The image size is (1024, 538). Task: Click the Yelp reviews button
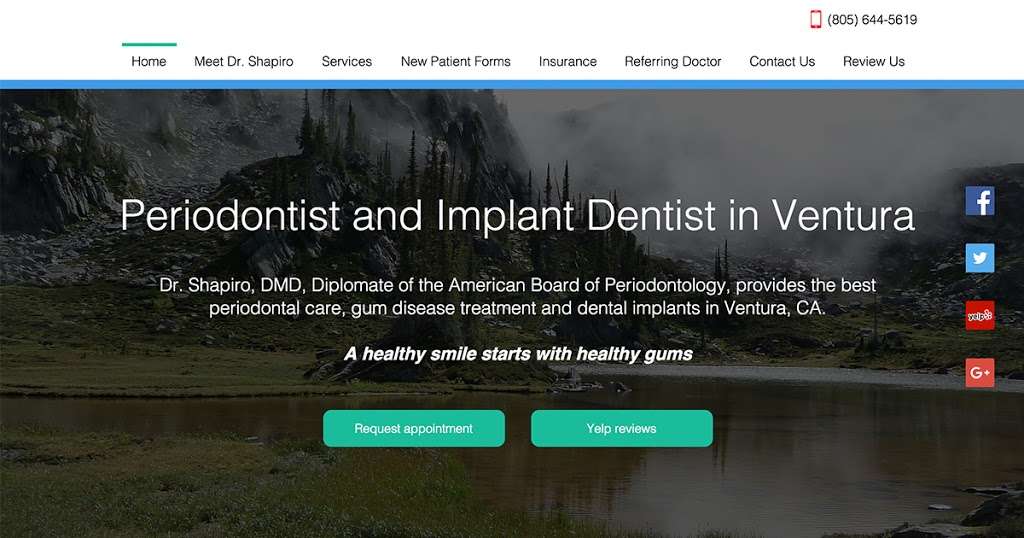click(622, 428)
